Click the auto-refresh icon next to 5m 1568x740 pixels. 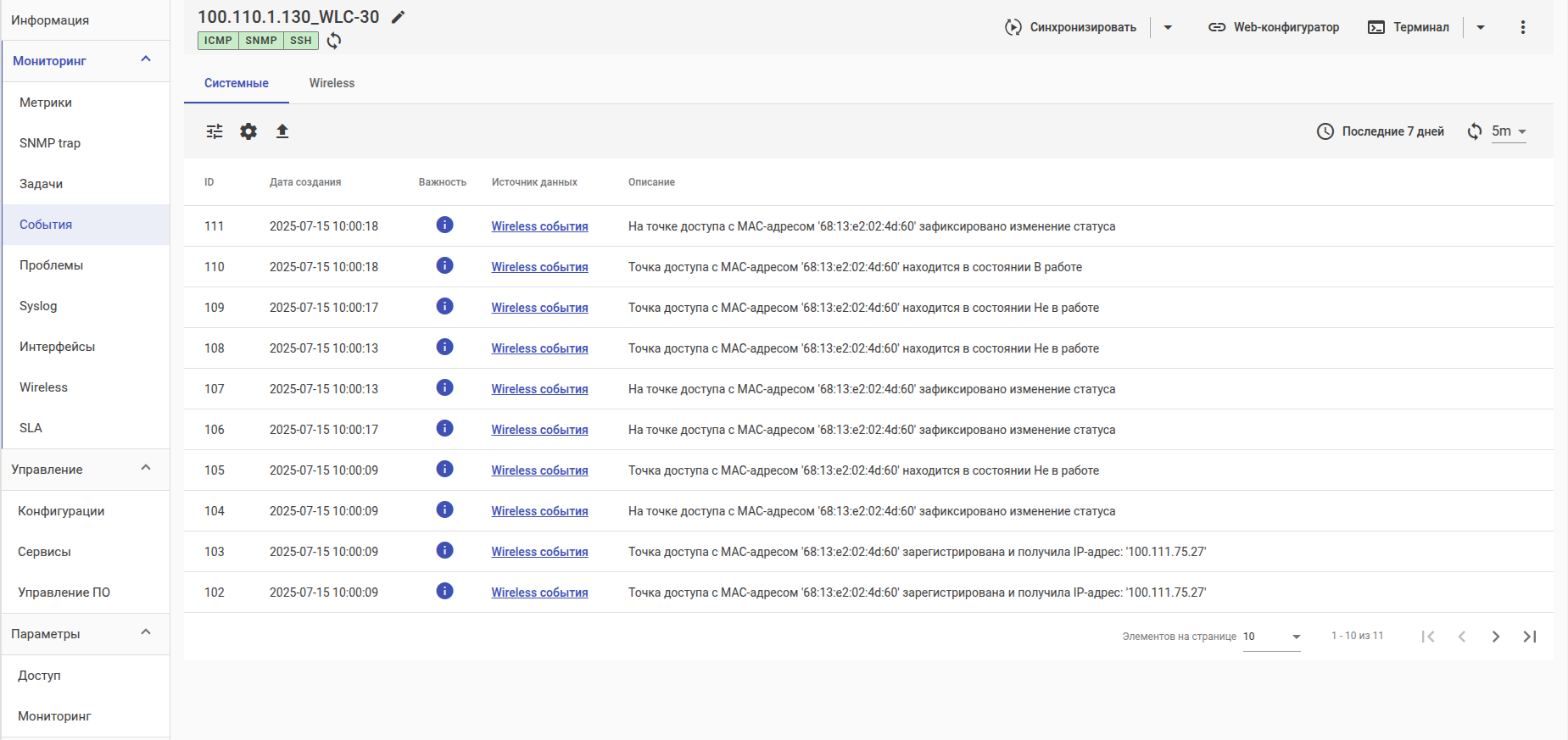[x=1475, y=131]
